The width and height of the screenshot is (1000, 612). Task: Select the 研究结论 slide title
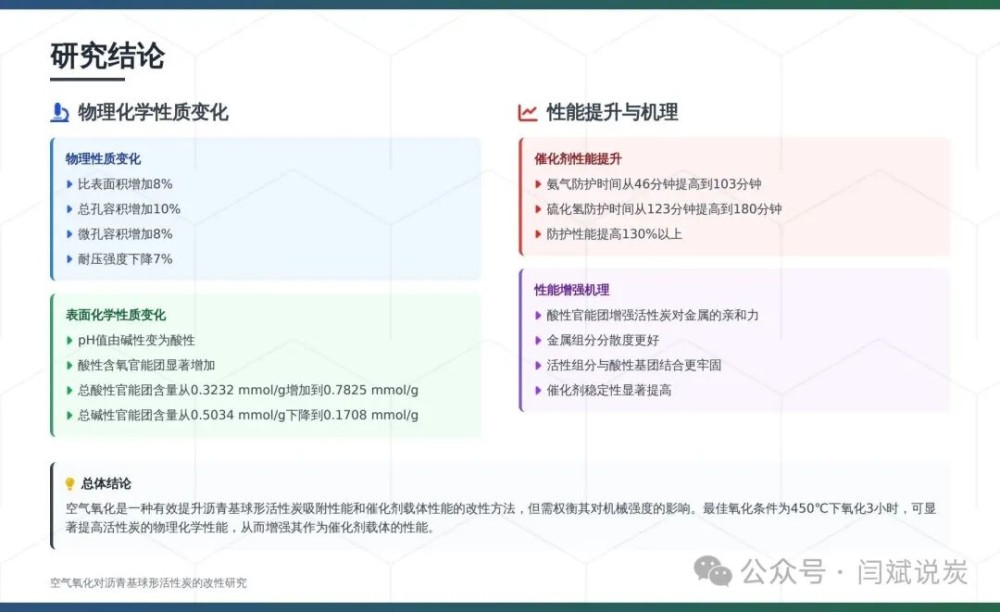point(107,56)
